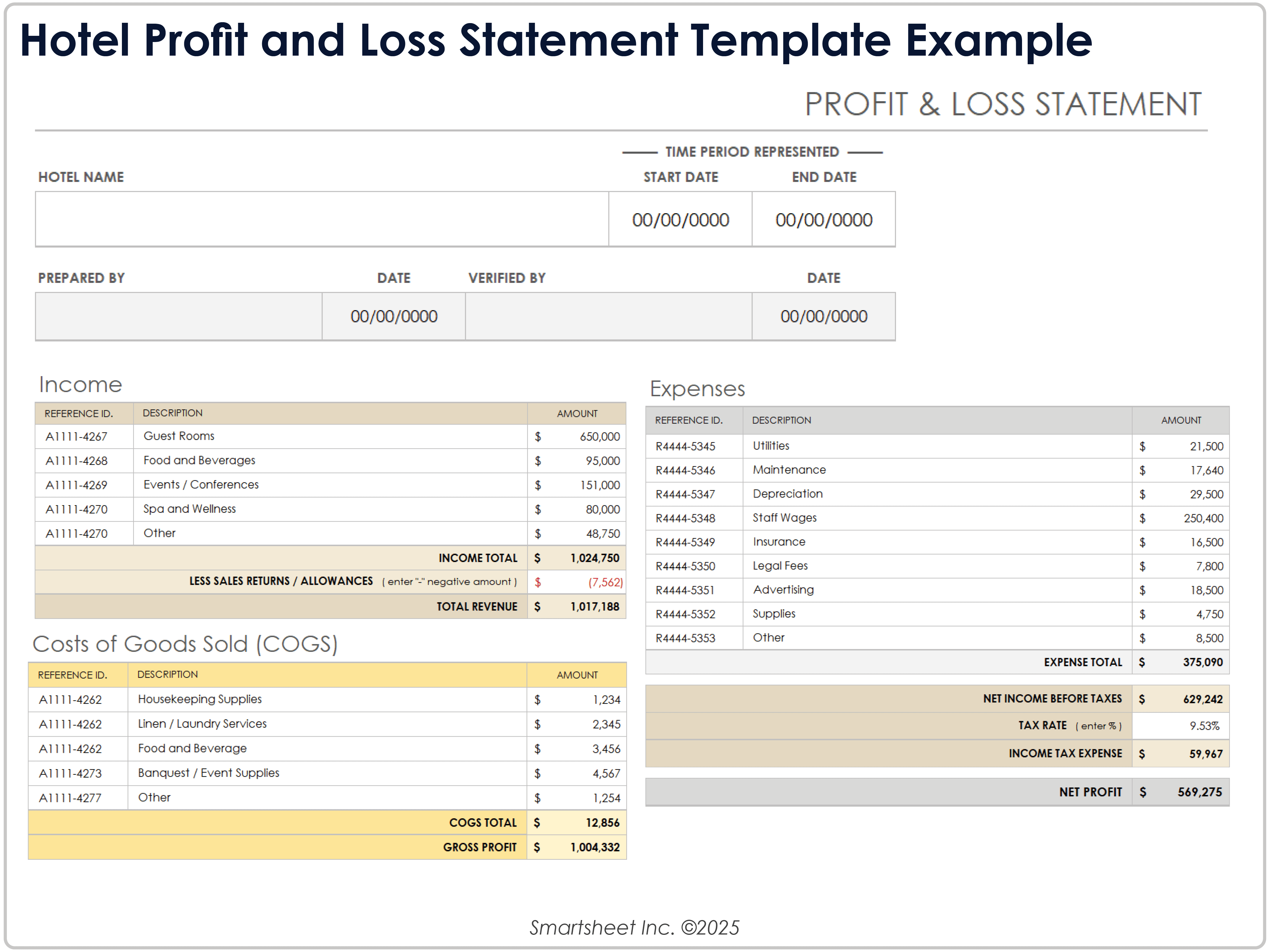Select the Staff Wages description cell
The image size is (1270, 952).
click(x=784, y=518)
